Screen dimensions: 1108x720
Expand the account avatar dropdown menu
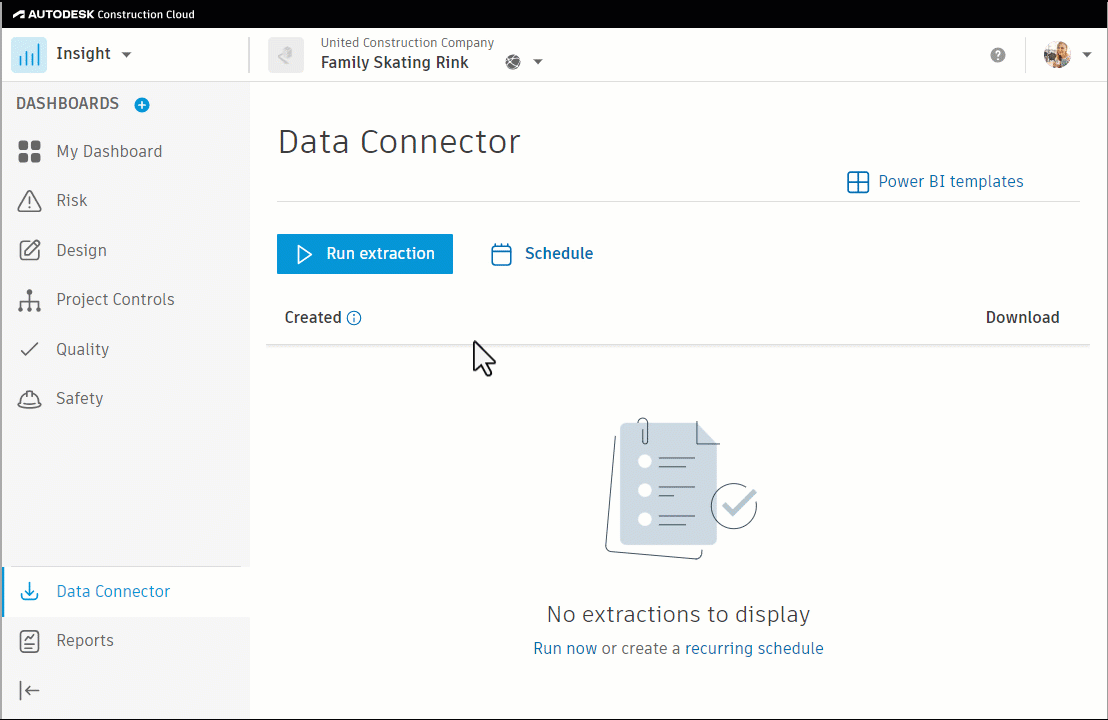(1087, 54)
